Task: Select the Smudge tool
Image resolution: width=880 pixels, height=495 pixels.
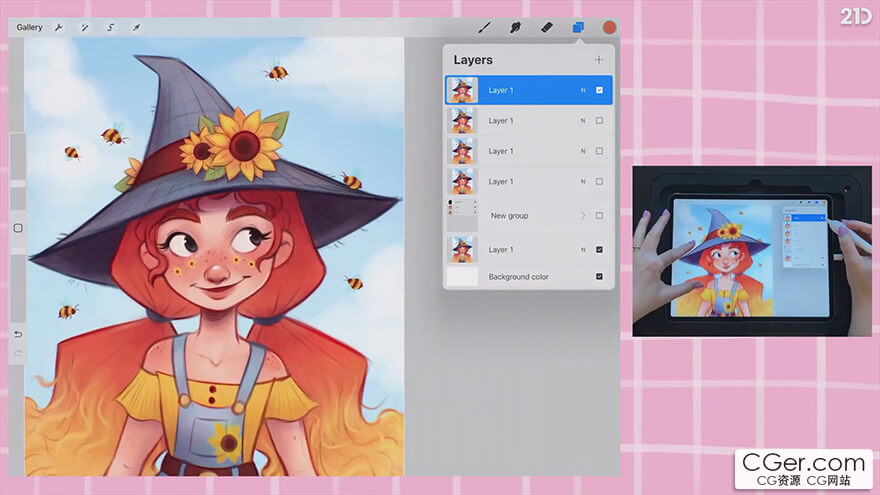Action: (x=516, y=27)
